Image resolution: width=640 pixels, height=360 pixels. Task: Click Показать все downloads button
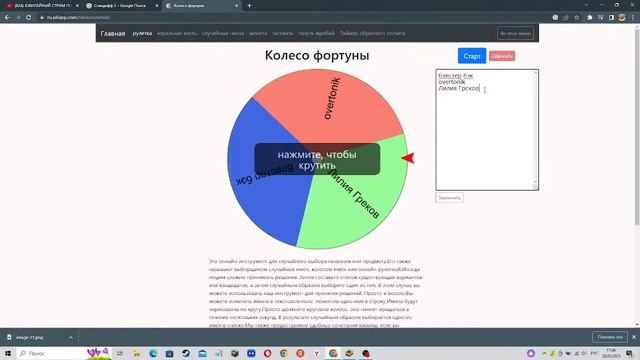point(610,337)
